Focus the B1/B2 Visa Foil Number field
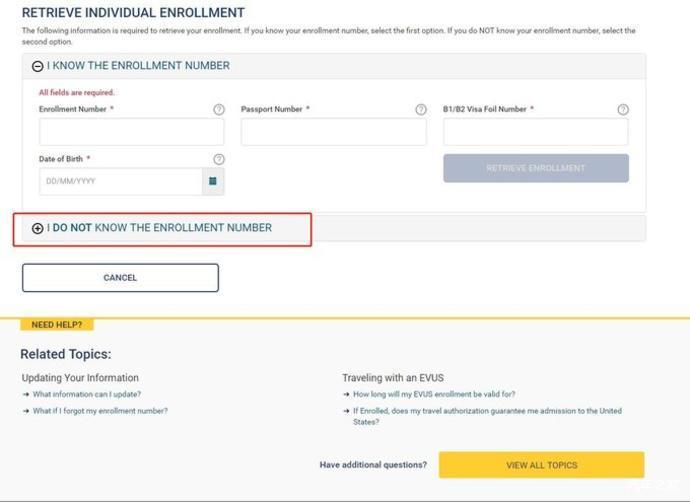 (x=535, y=132)
